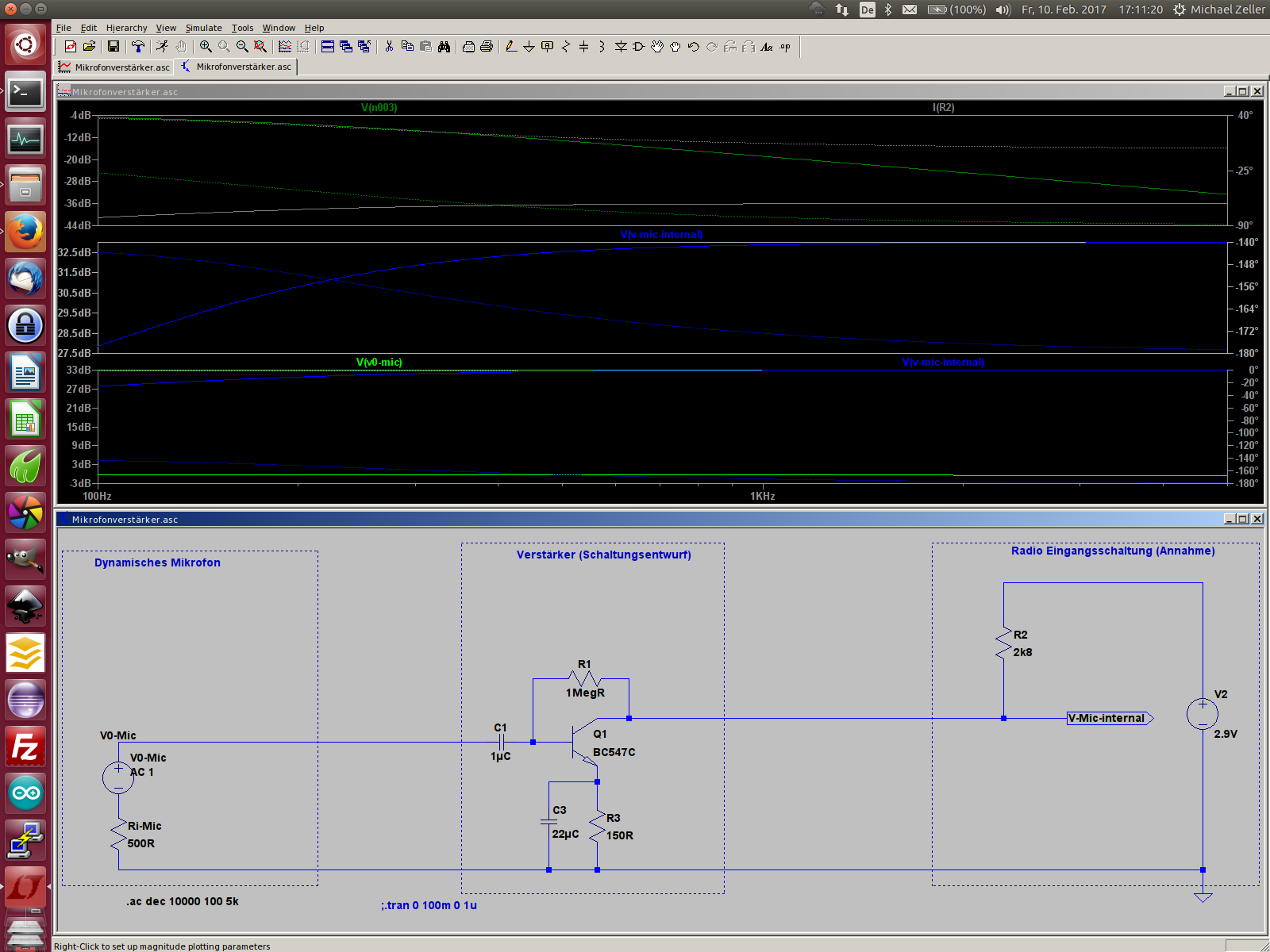Run the simulation with running man icon
1270x952 pixels.
pyautogui.click(x=163, y=47)
